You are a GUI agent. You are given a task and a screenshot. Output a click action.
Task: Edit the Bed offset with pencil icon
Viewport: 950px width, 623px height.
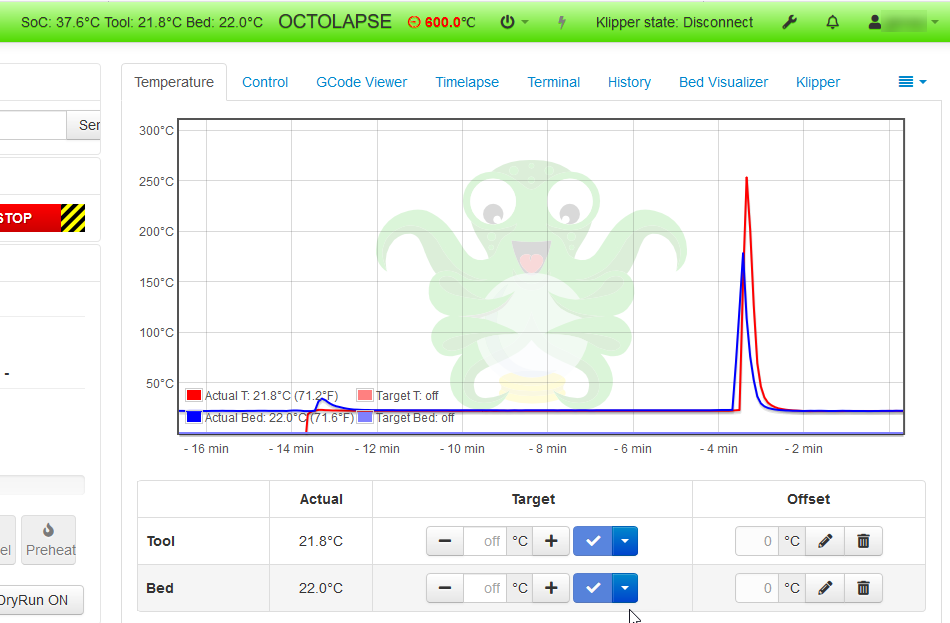click(825, 588)
